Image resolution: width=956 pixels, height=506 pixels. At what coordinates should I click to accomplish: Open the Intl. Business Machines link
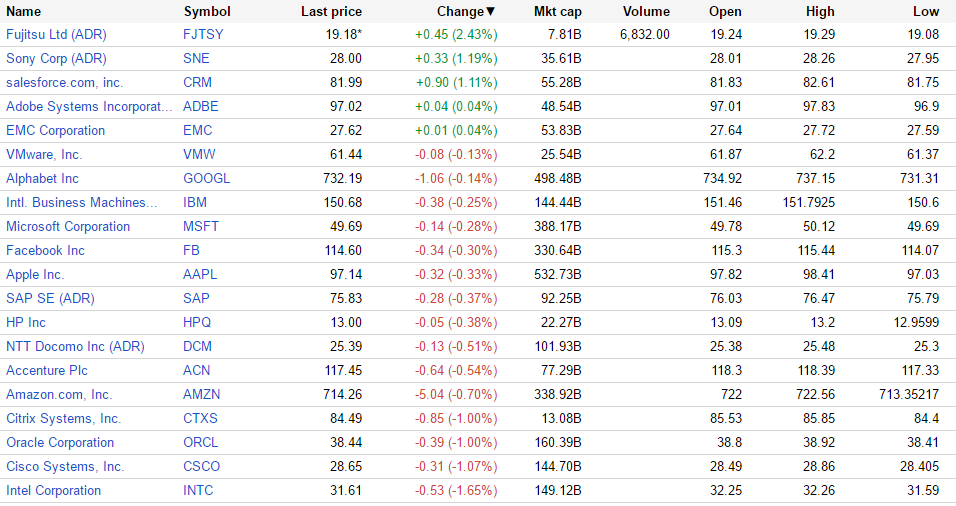[82, 202]
